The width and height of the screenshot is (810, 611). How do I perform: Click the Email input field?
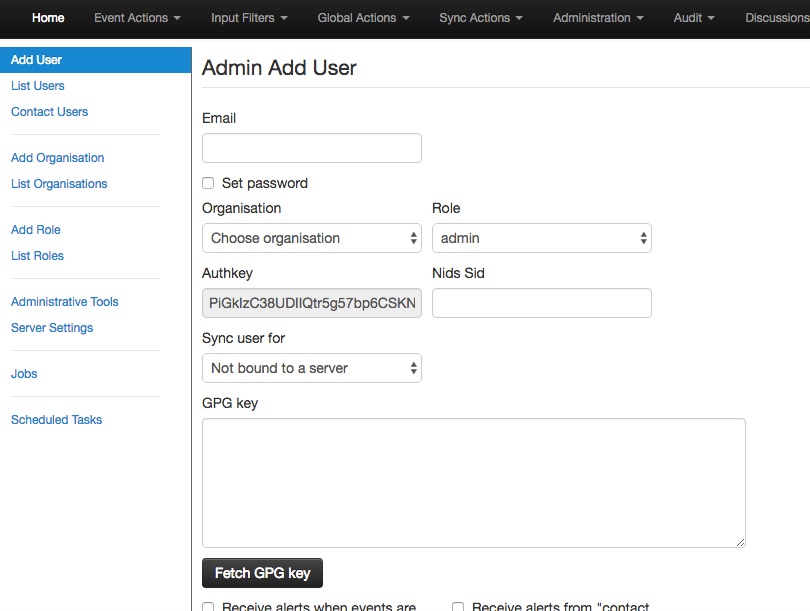[x=312, y=148]
